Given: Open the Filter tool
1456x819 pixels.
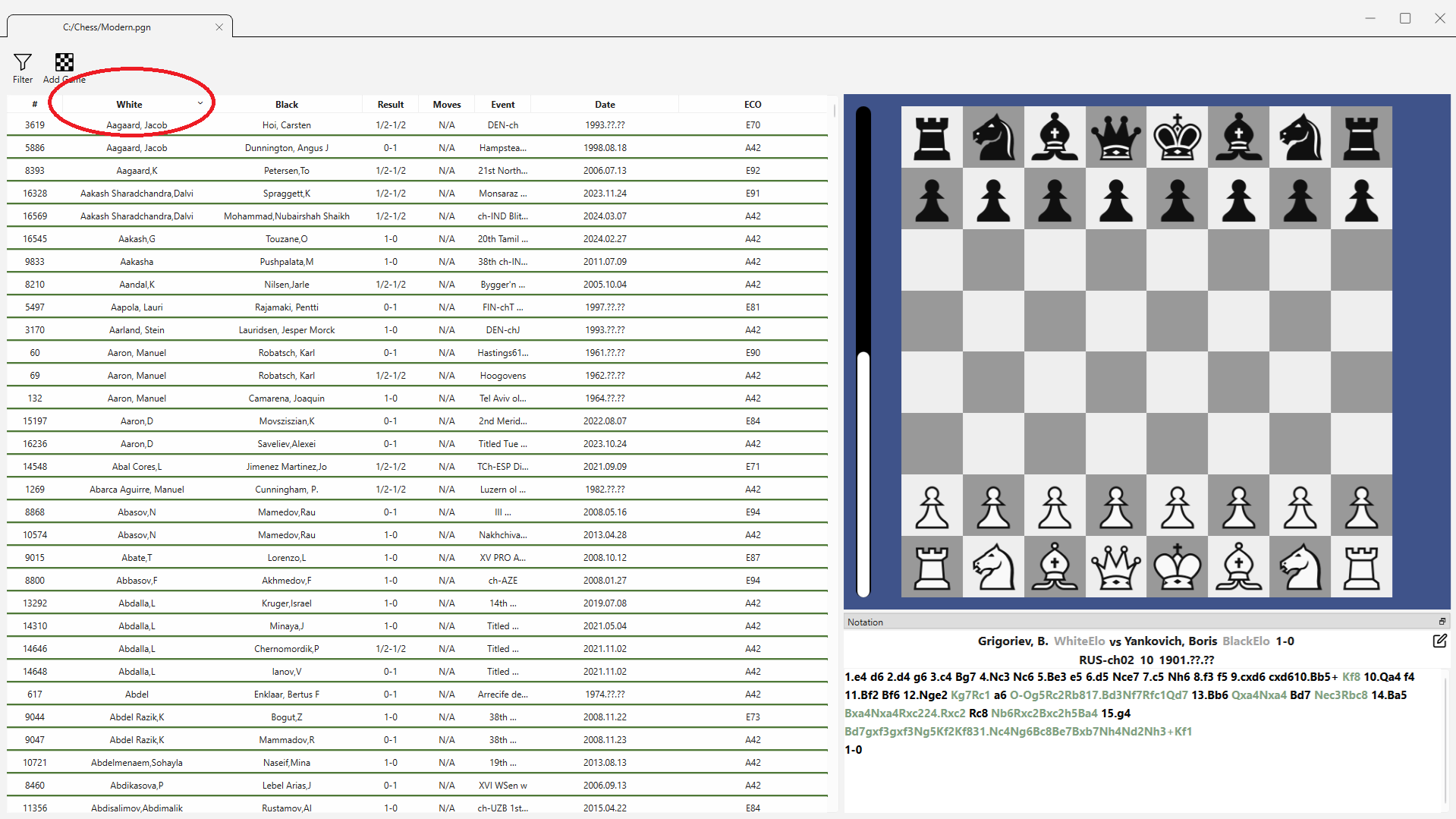Looking at the screenshot, I should (x=23, y=68).
